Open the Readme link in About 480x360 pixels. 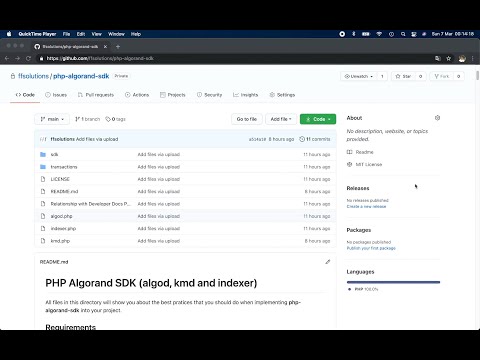click(x=364, y=152)
